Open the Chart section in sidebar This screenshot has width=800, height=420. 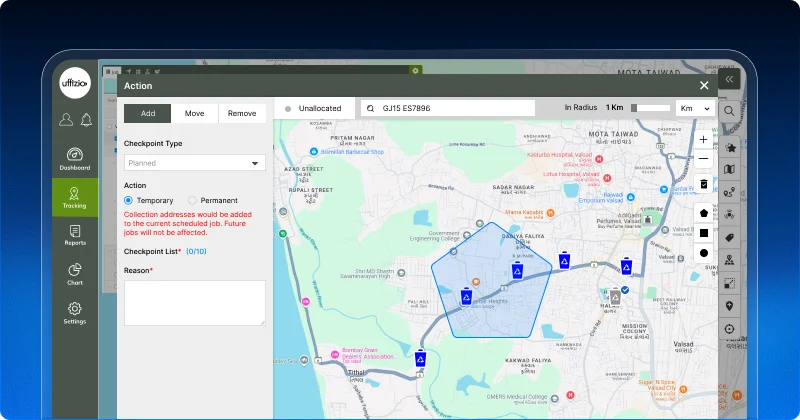click(x=74, y=274)
